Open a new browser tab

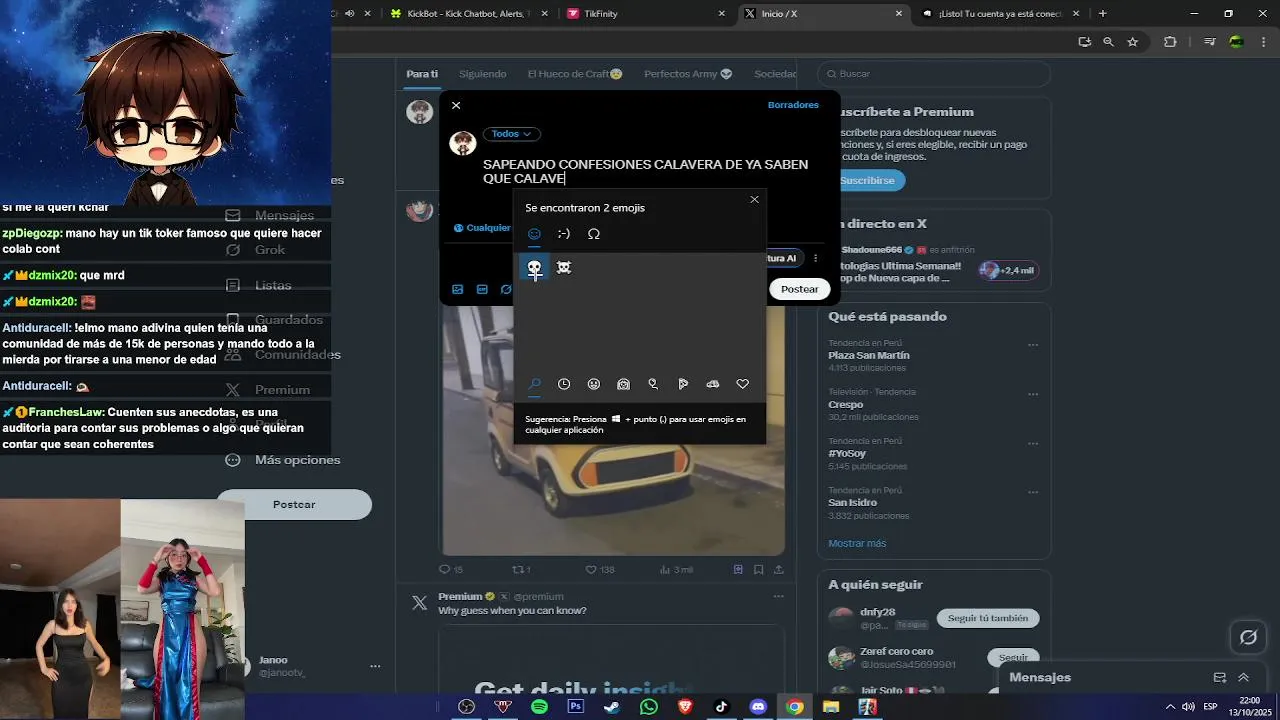coord(1103,14)
